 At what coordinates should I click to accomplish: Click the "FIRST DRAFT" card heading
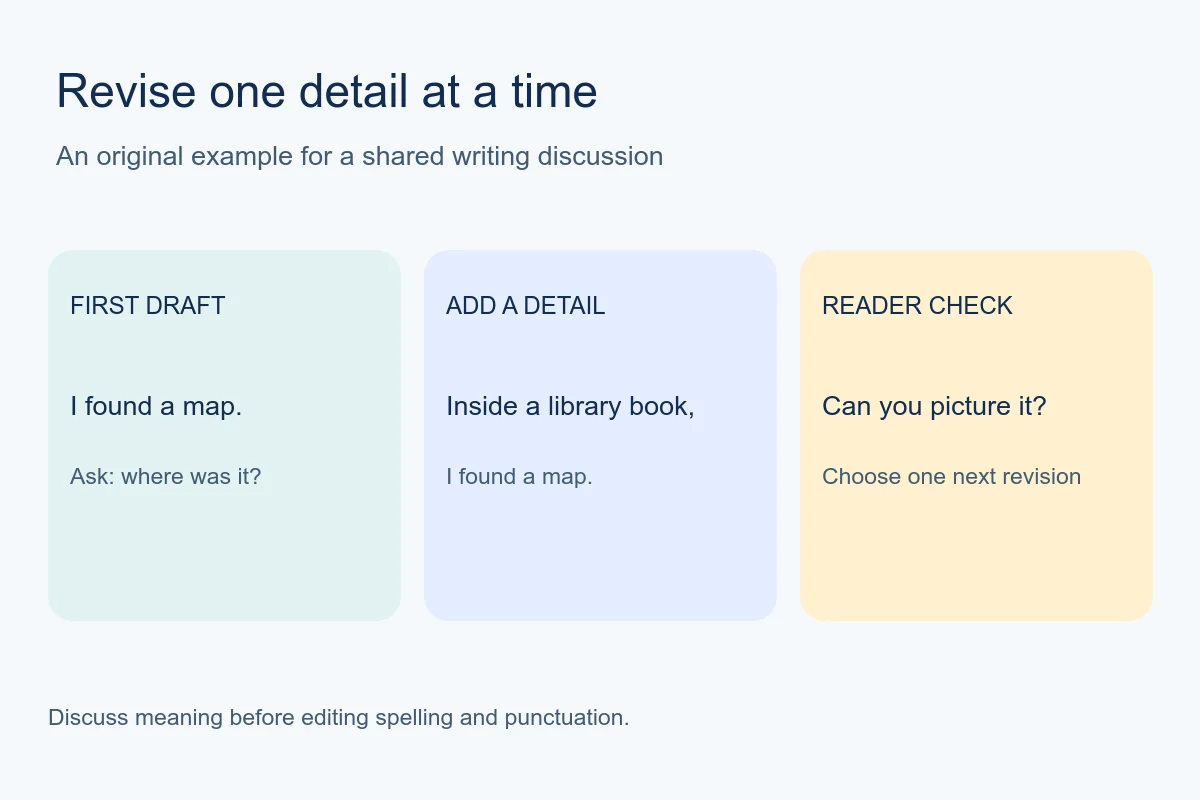[x=148, y=306]
